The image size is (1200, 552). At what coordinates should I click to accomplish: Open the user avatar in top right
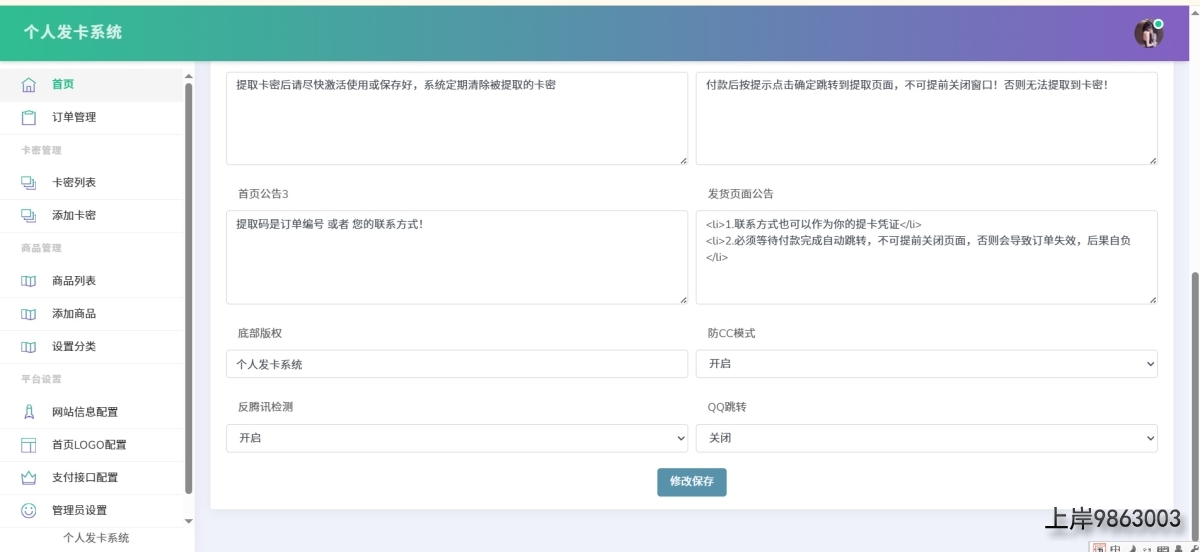pos(1148,33)
